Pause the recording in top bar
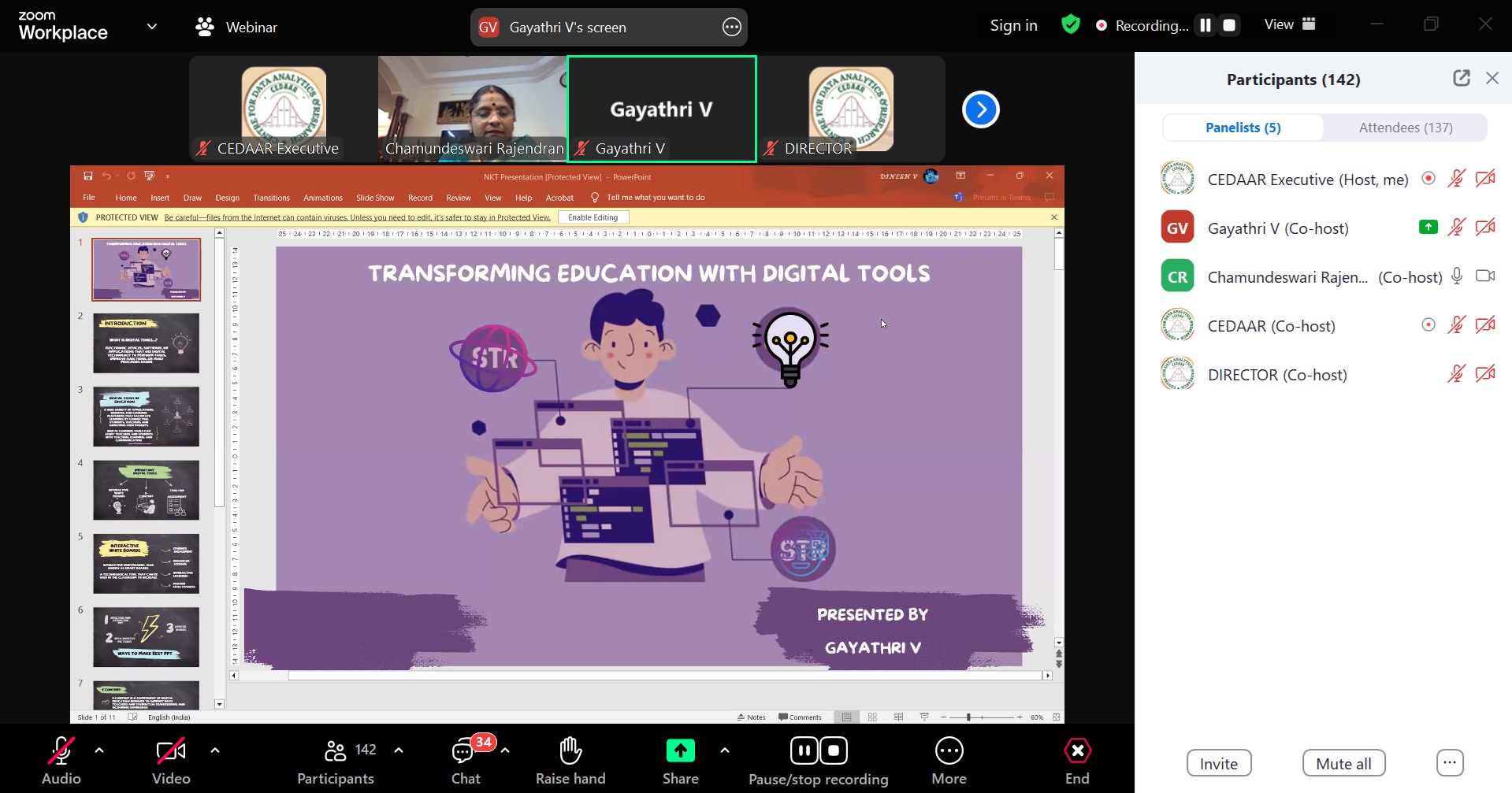 point(1205,25)
